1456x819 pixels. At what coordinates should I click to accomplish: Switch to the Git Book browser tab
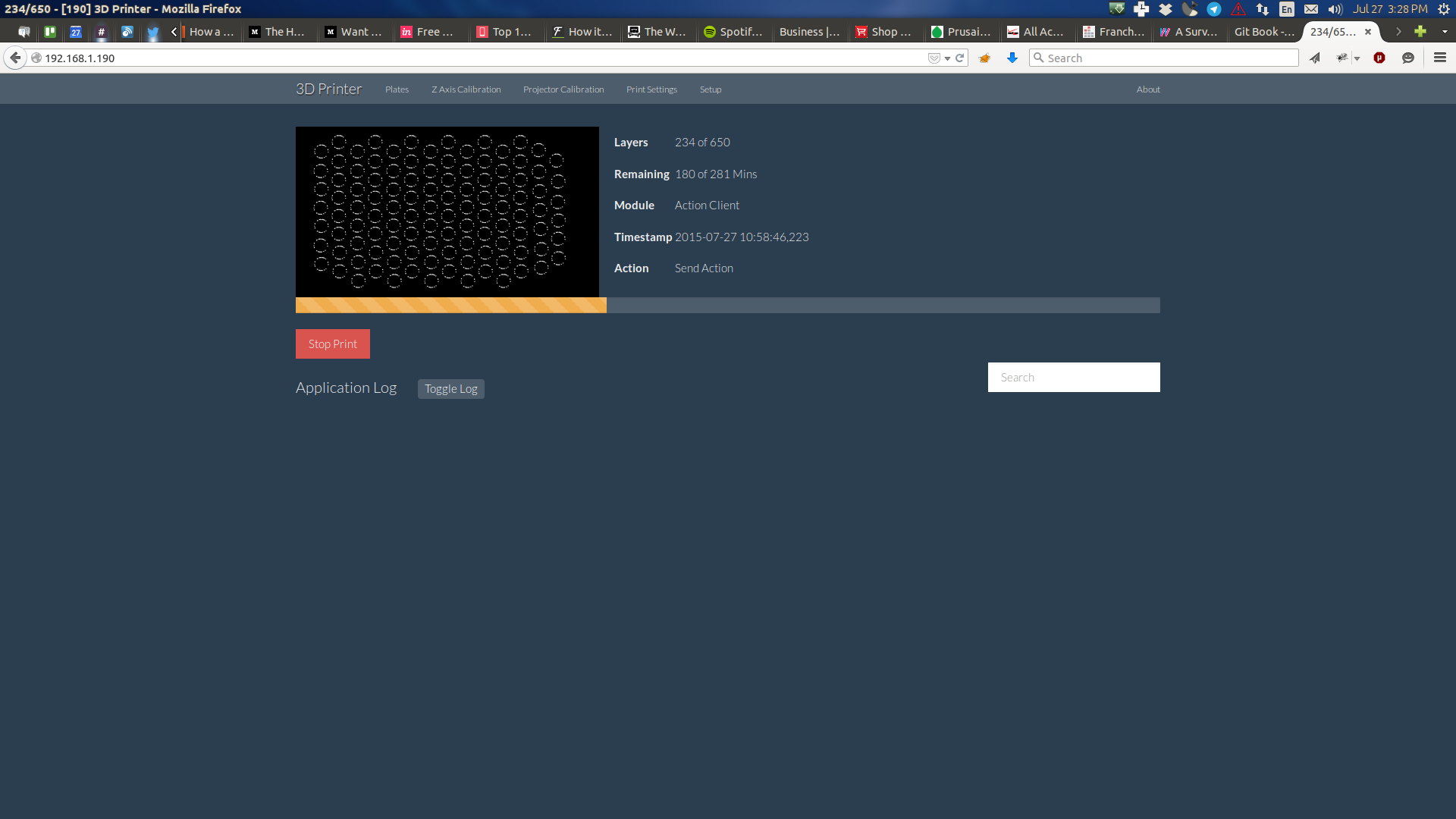tap(1263, 32)
